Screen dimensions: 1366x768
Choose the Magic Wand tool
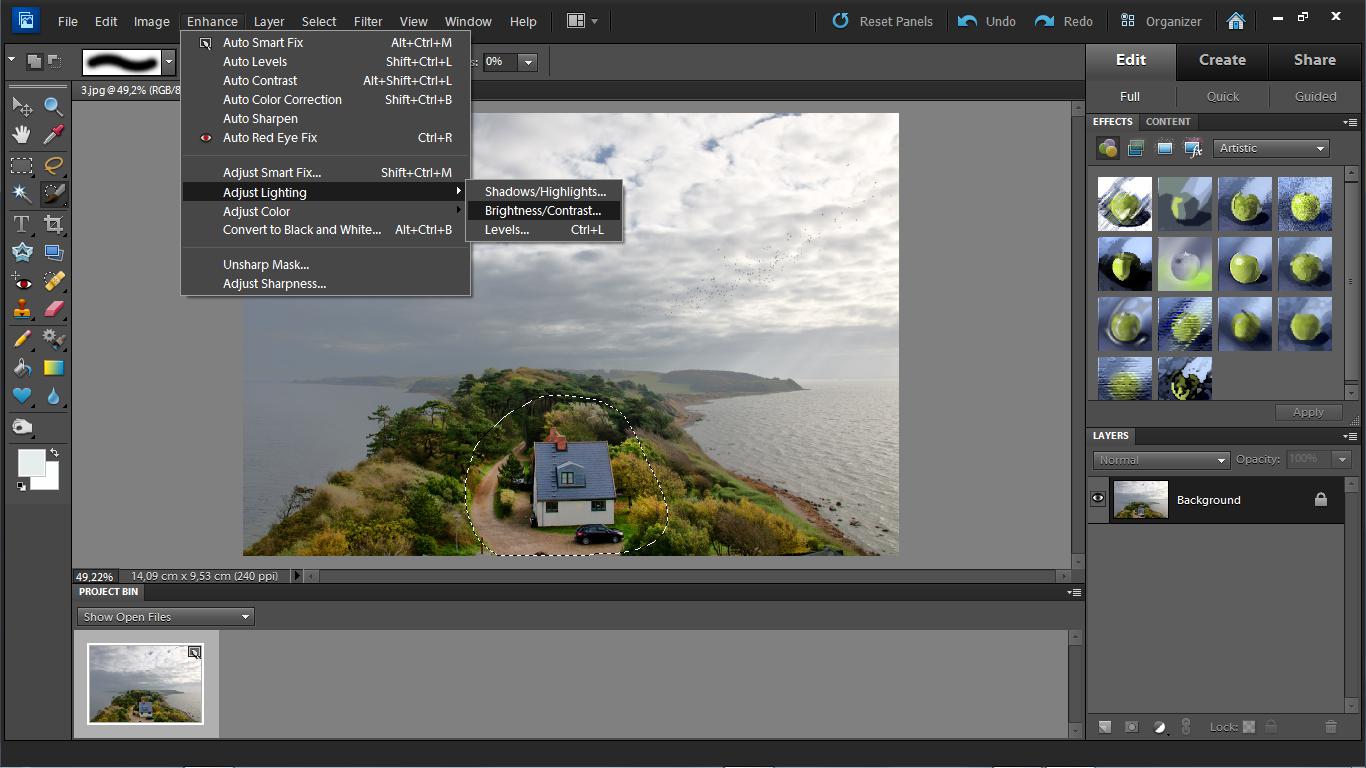21,193
